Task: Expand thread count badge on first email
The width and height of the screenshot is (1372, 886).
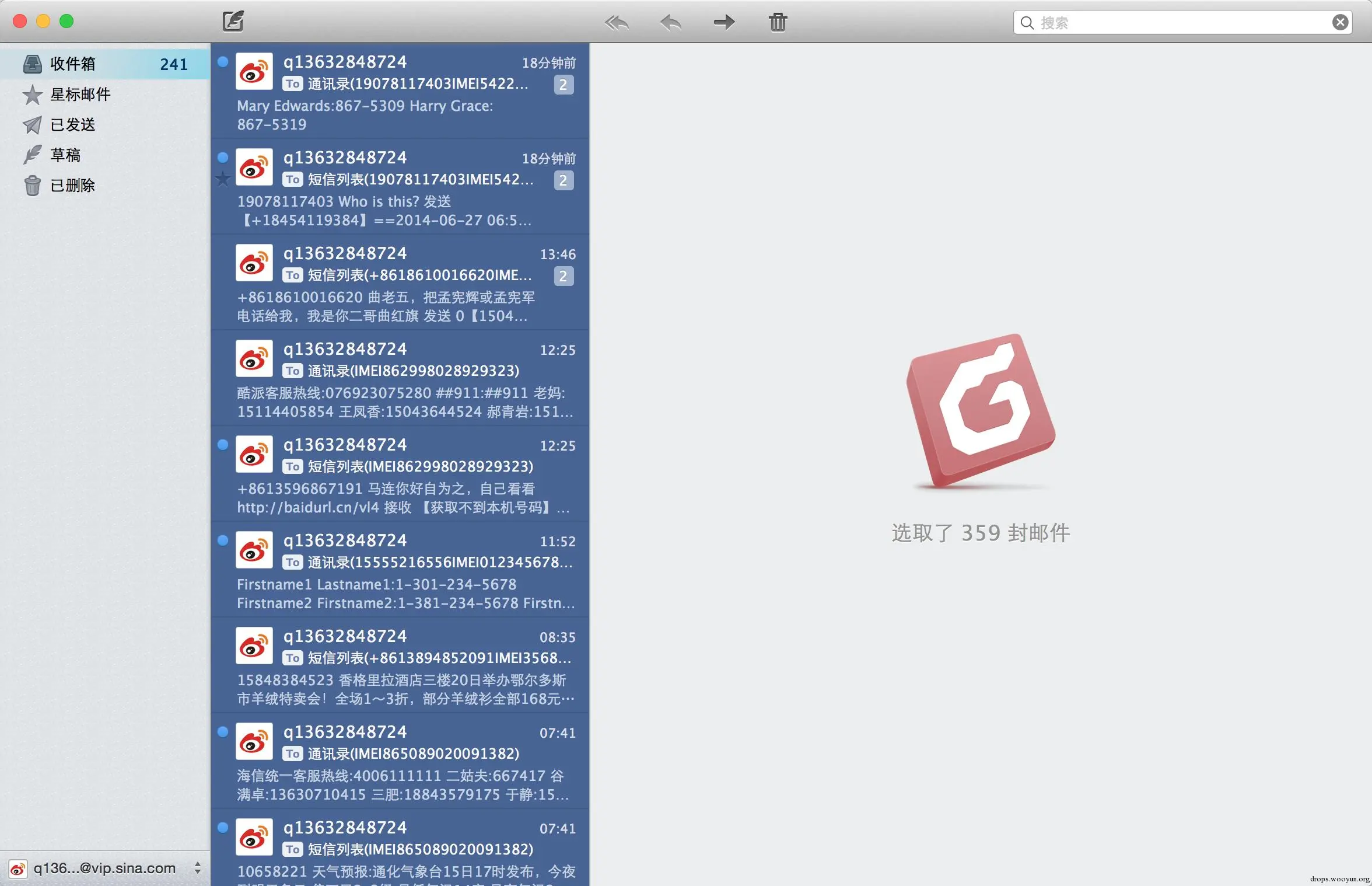Action: click(563, 85)
